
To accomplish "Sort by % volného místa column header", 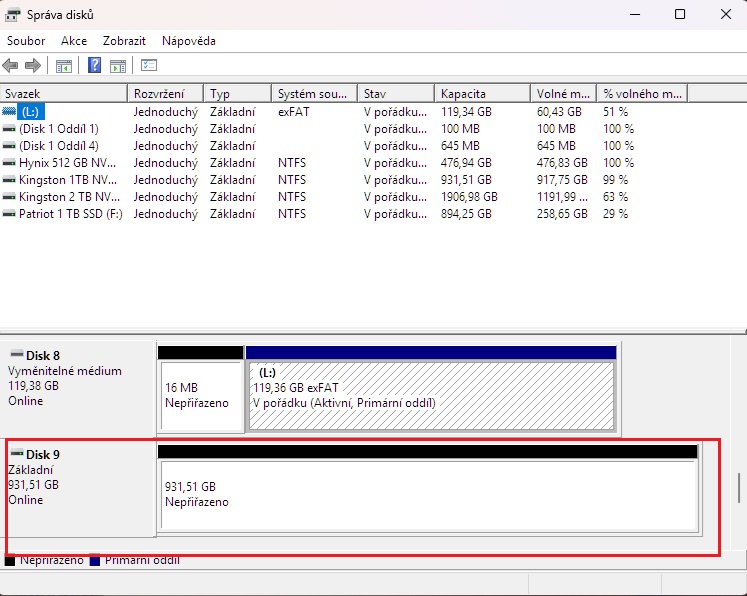I will point(642,94).
